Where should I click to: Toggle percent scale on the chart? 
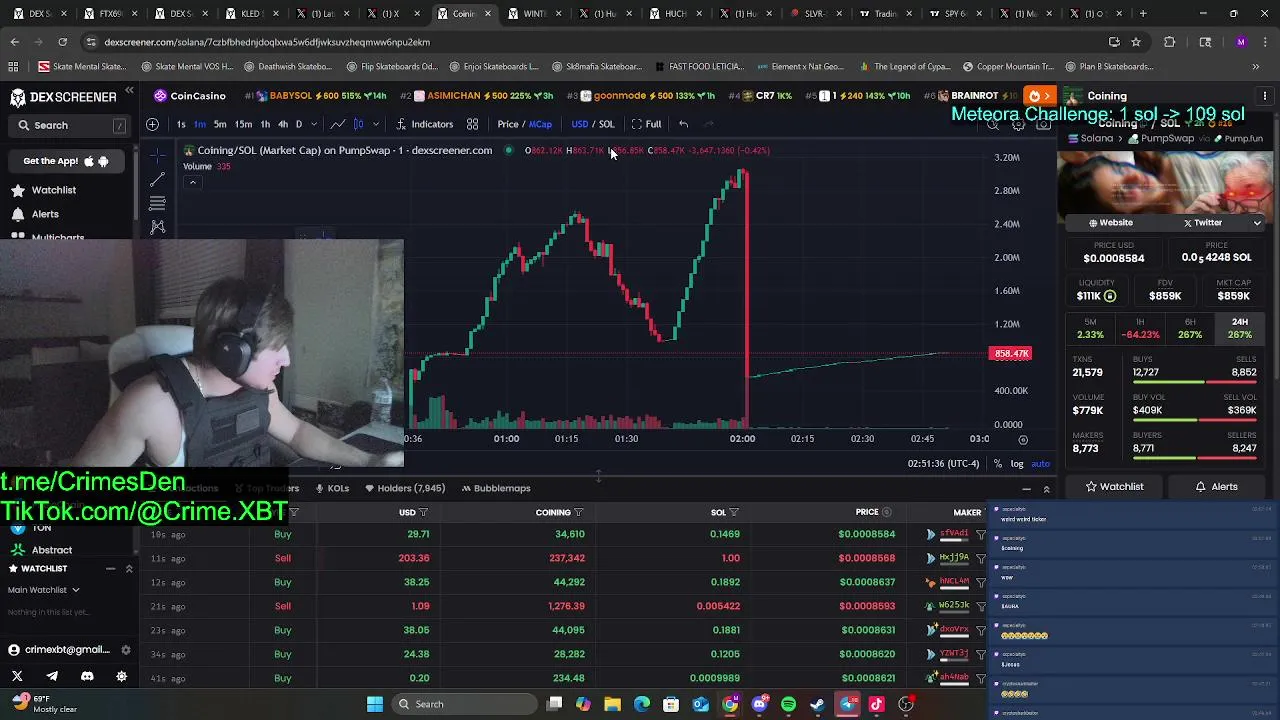pos(998,464)
